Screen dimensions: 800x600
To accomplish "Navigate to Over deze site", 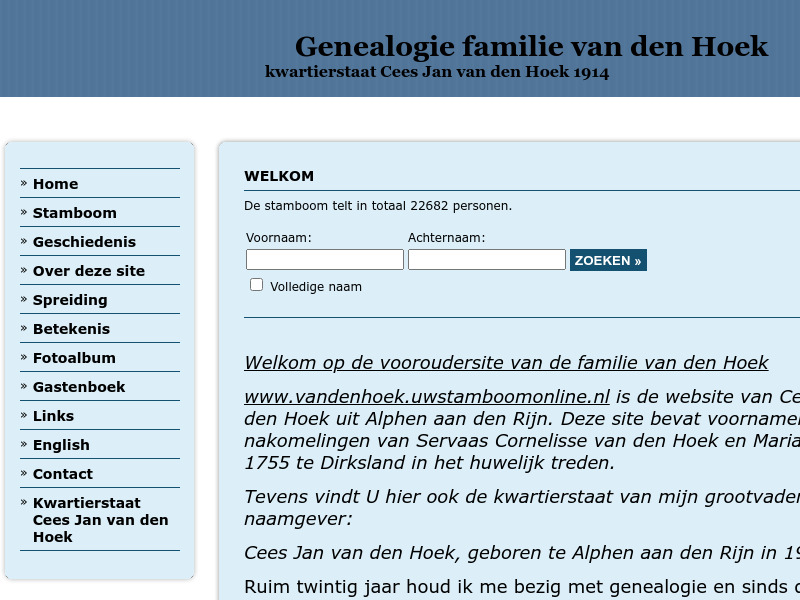I will tap(89, 271).
